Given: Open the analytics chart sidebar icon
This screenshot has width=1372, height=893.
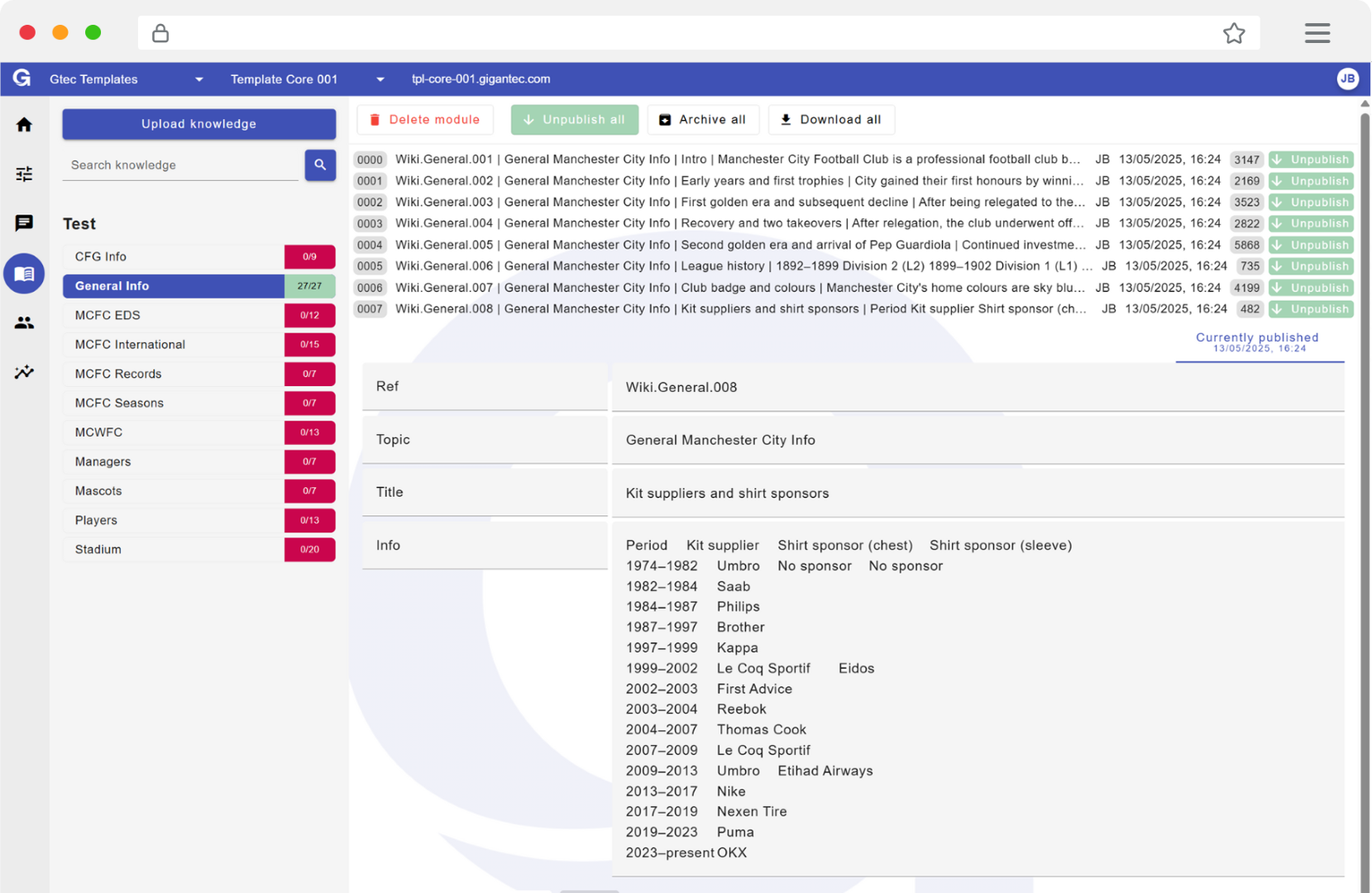Looking at the screenshot, I should (x=24, y=372).
